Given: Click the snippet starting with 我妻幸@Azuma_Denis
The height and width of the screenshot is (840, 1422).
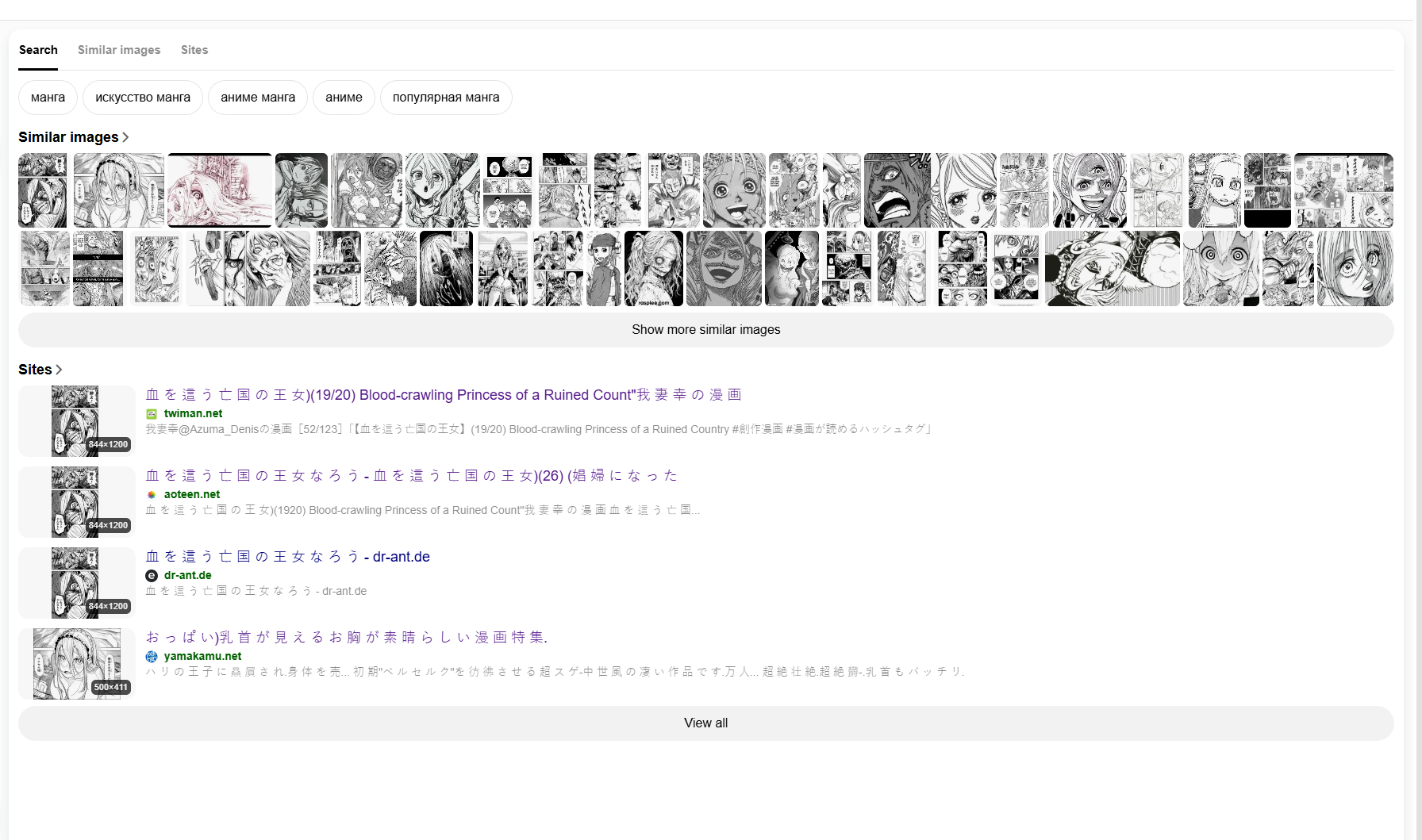Looking at the screenshot, I should click(538, 429).
